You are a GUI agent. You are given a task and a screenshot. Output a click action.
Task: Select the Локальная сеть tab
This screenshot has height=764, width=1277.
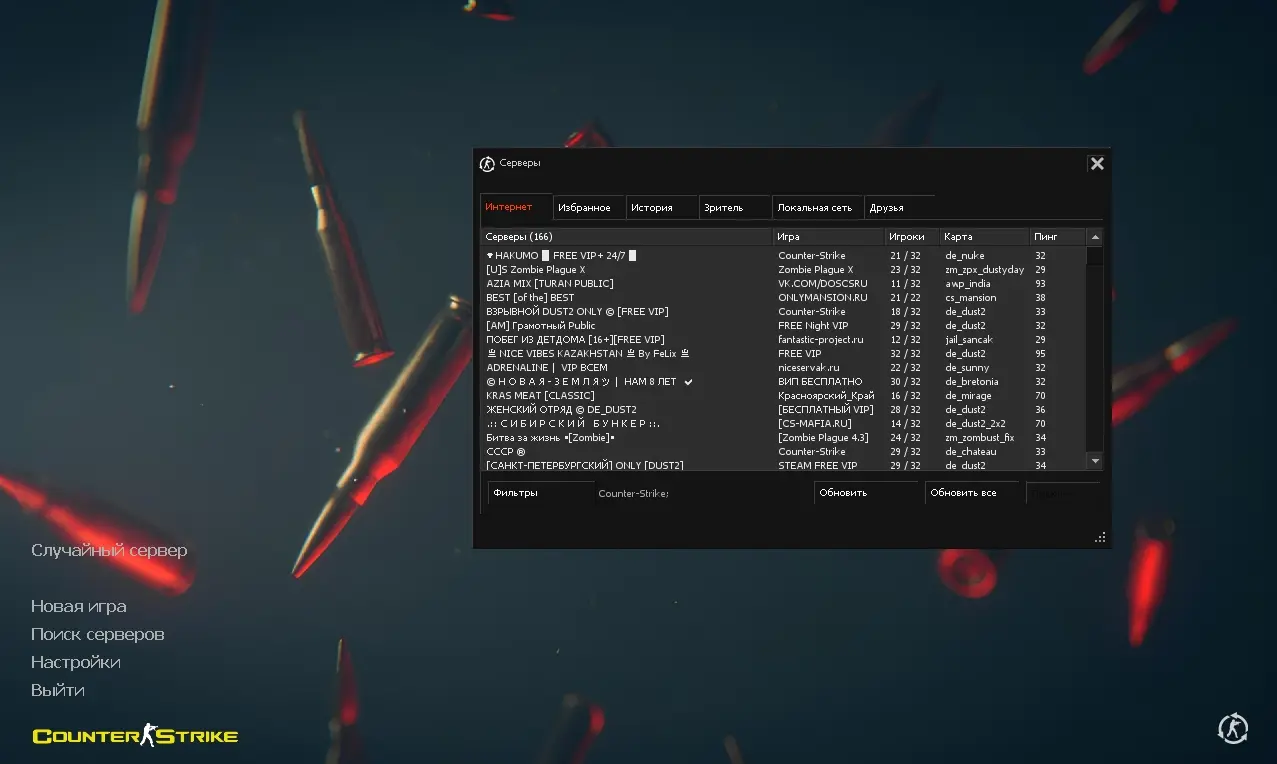pos(815,208)
